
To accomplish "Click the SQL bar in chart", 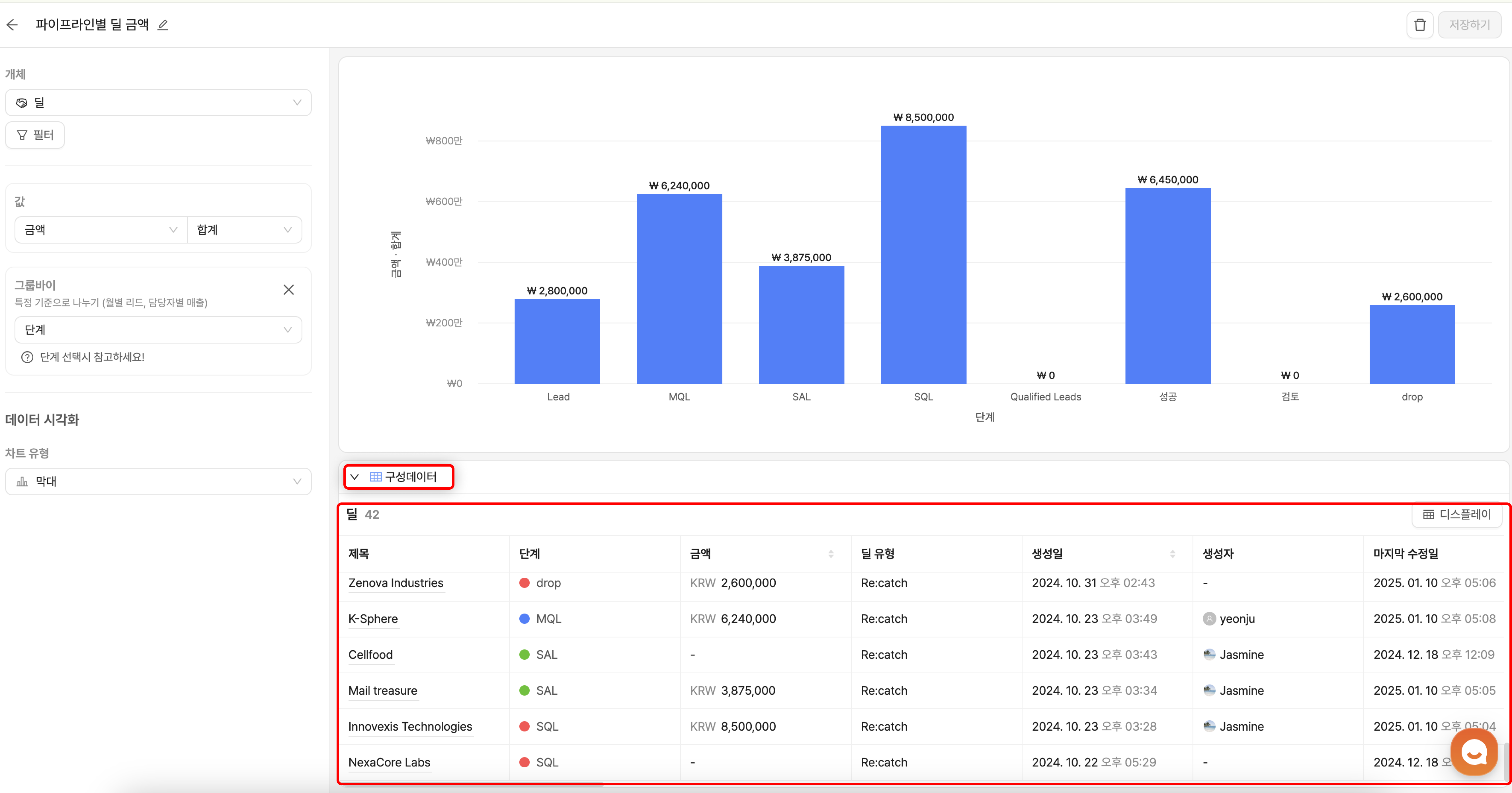I will 923,254.
